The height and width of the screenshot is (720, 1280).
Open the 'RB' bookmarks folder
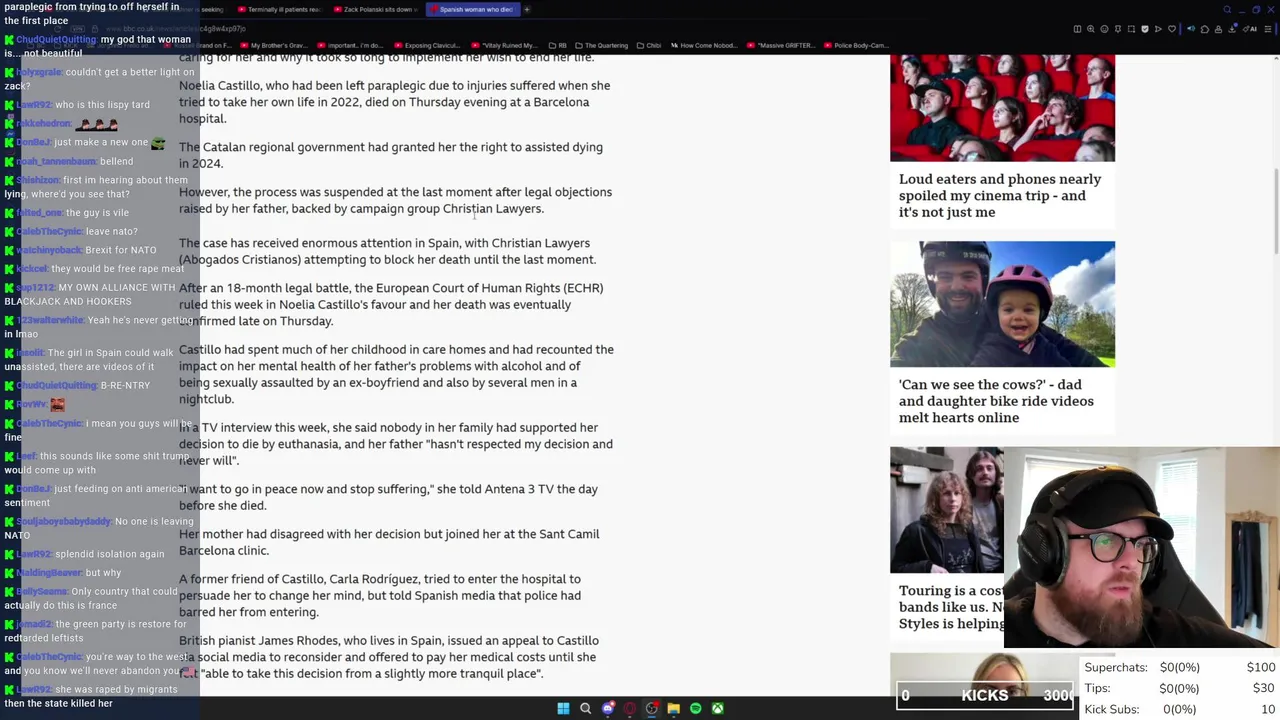click(557, 45)
